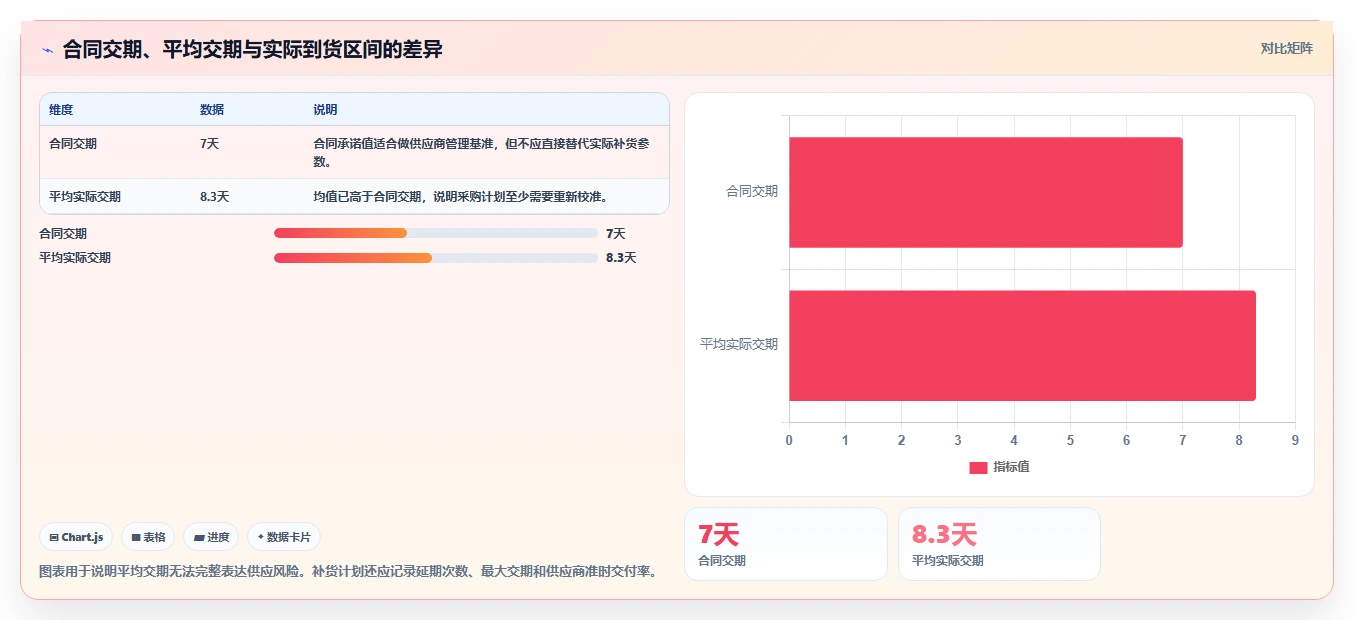Click the 合同交期 progress bar
Screen dimensions: 1354x620
(436, 233)
